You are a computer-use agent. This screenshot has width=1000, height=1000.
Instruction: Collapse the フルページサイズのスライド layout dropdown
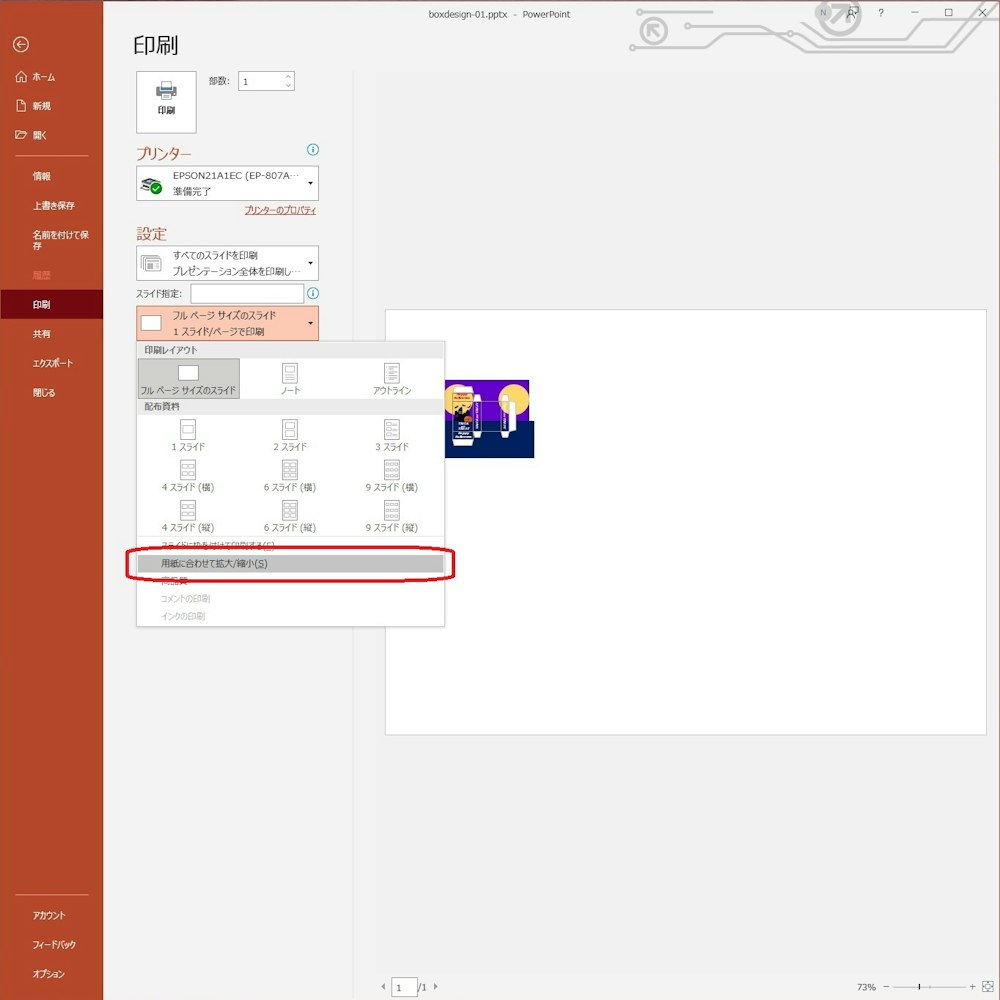point(228,323)
